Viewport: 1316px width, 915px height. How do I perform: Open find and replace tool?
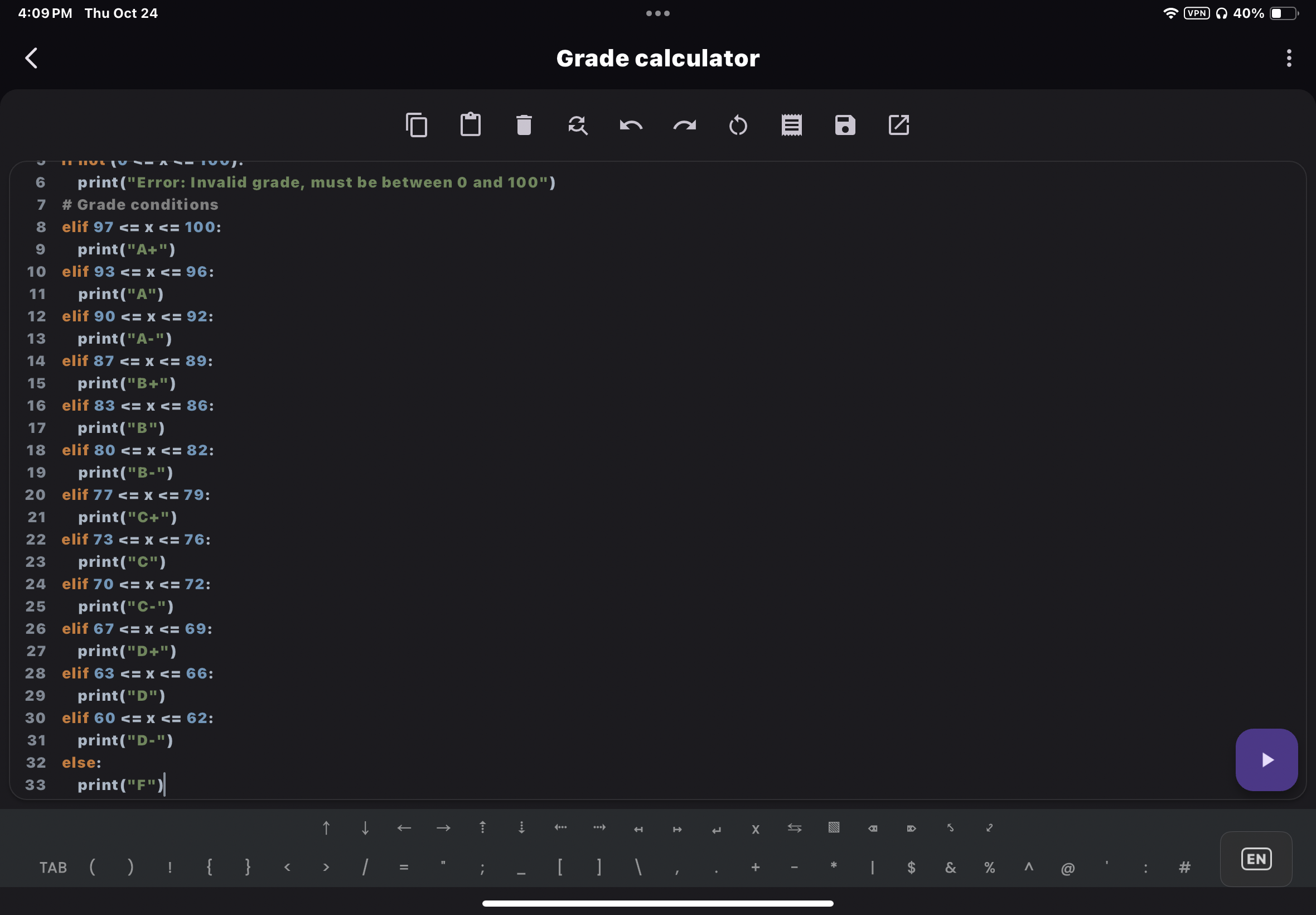[x=578, y=125]
